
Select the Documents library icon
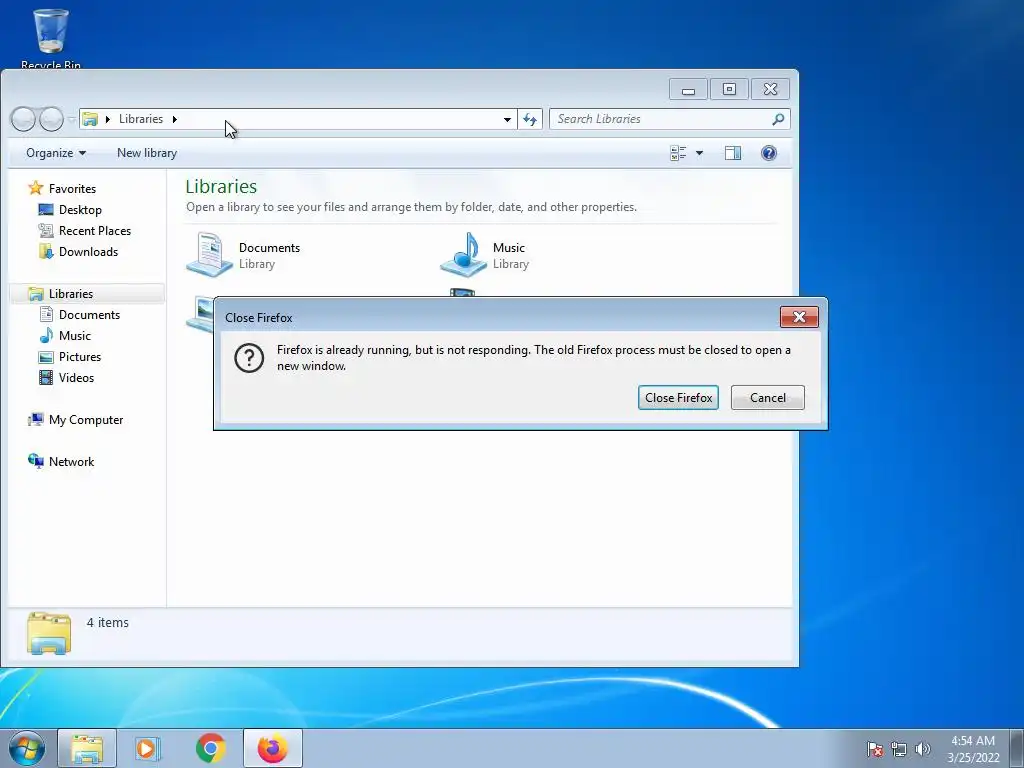[210, 255]
